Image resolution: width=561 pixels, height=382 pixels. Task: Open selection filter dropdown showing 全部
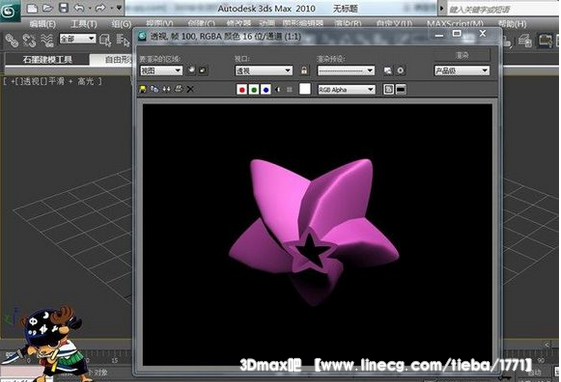point(78,39)
